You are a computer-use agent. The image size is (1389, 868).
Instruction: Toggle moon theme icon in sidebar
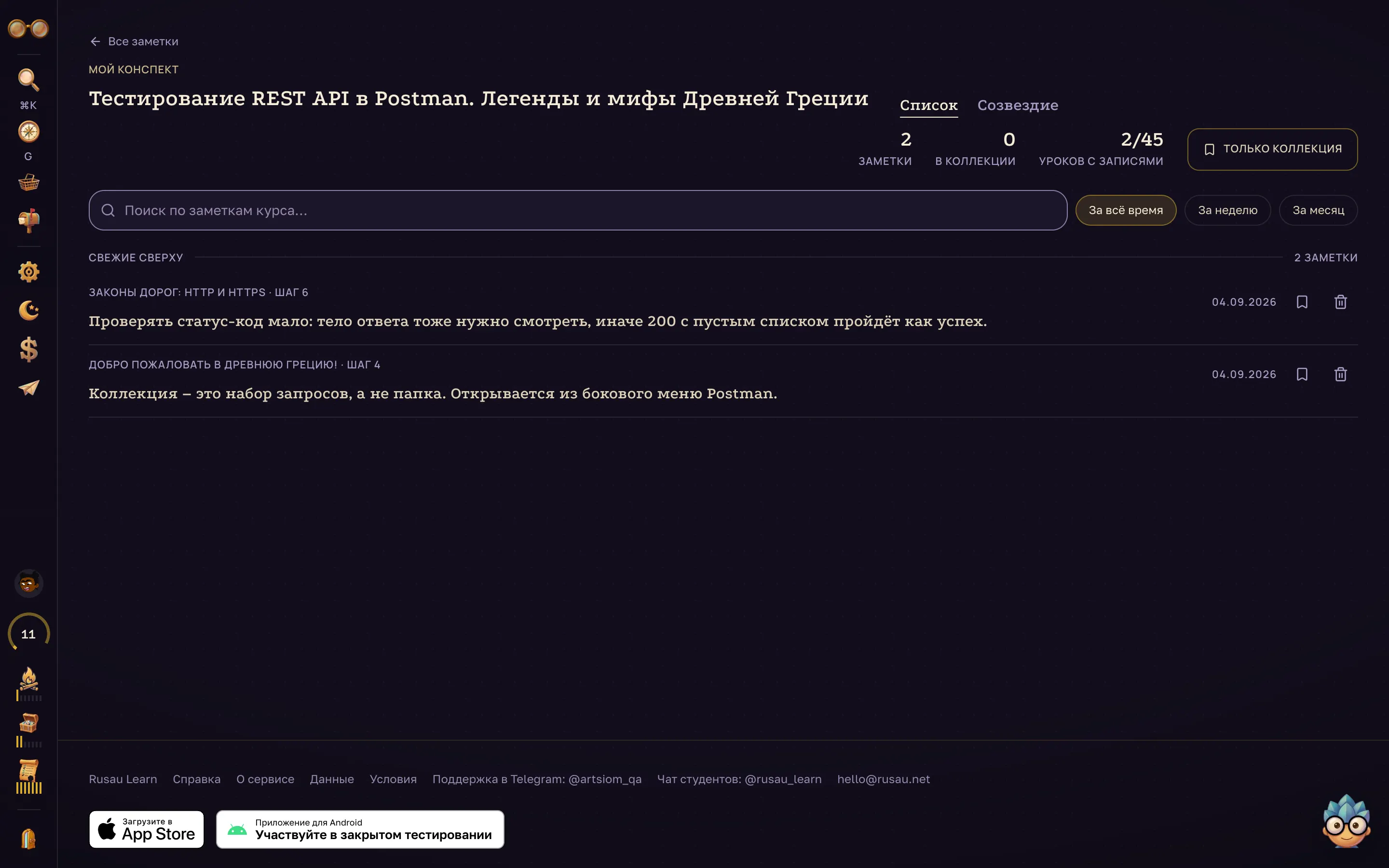(x=28, y=311)
